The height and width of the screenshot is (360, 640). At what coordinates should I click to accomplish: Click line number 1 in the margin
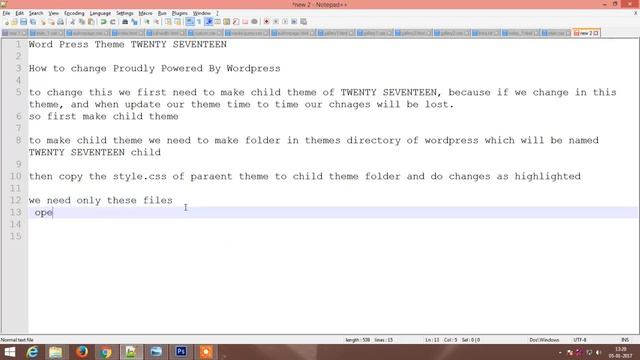point(18,44)
